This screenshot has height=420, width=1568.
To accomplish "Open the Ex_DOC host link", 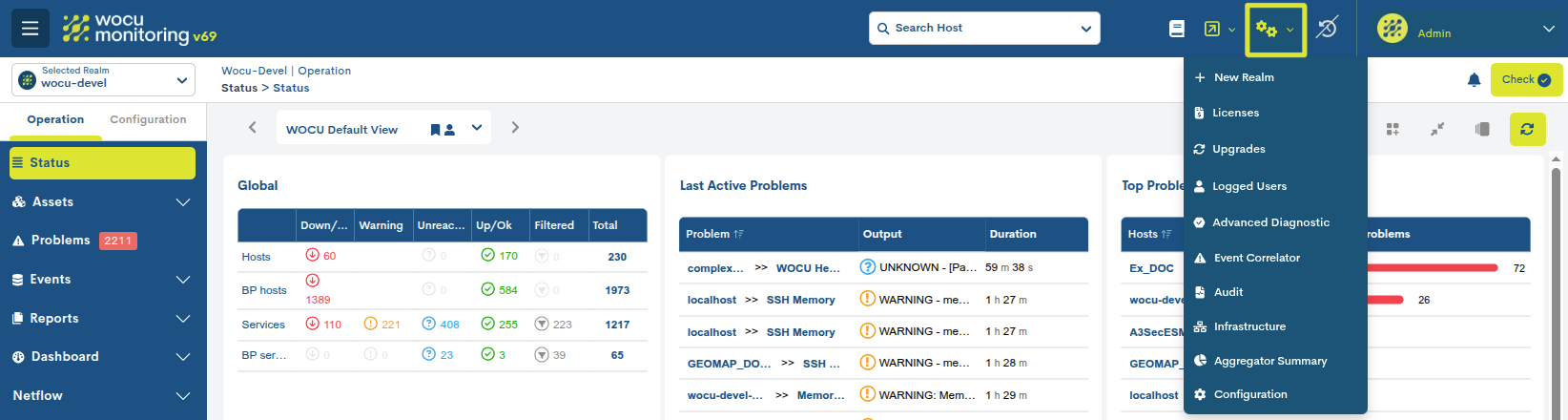I will (x=1151, y=268).
